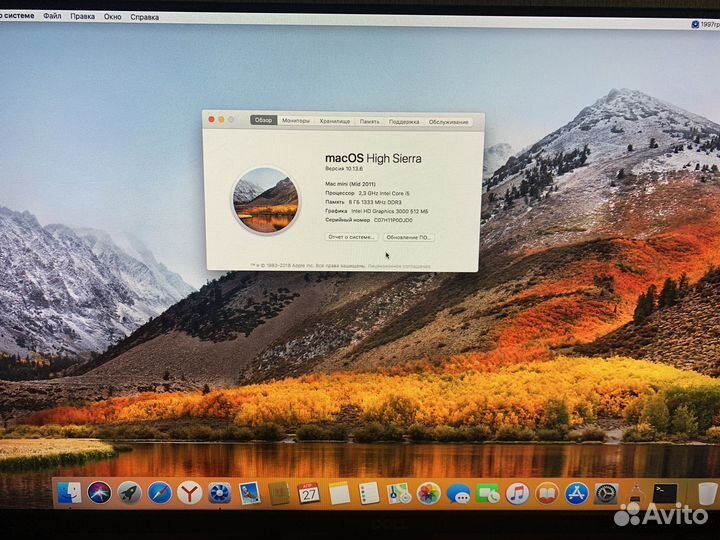Open Reminders list icon in Dock
This screenshot has height=540, width=720.
369,494
